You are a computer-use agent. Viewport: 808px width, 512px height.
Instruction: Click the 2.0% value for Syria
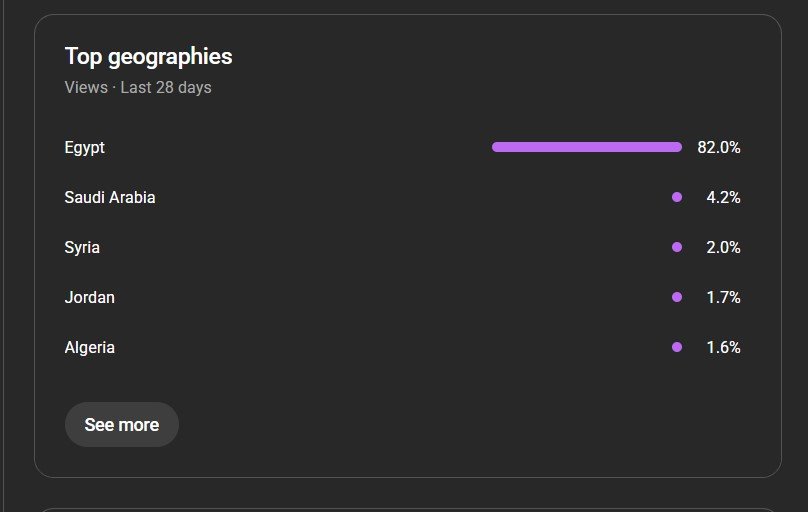(x=723, y=247)
